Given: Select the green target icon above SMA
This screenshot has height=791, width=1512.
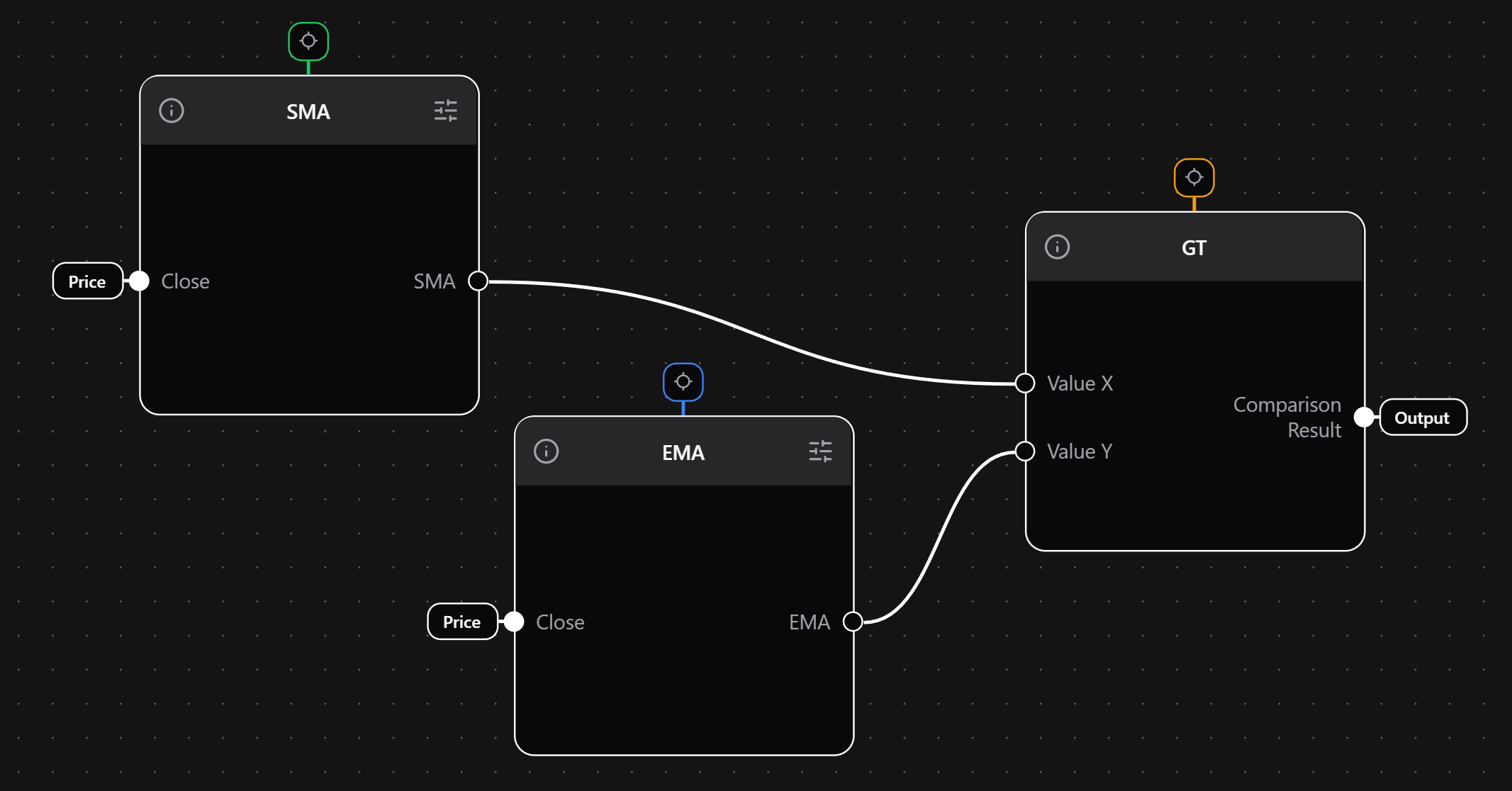Looking at the screenshot, I should (308, 41).
